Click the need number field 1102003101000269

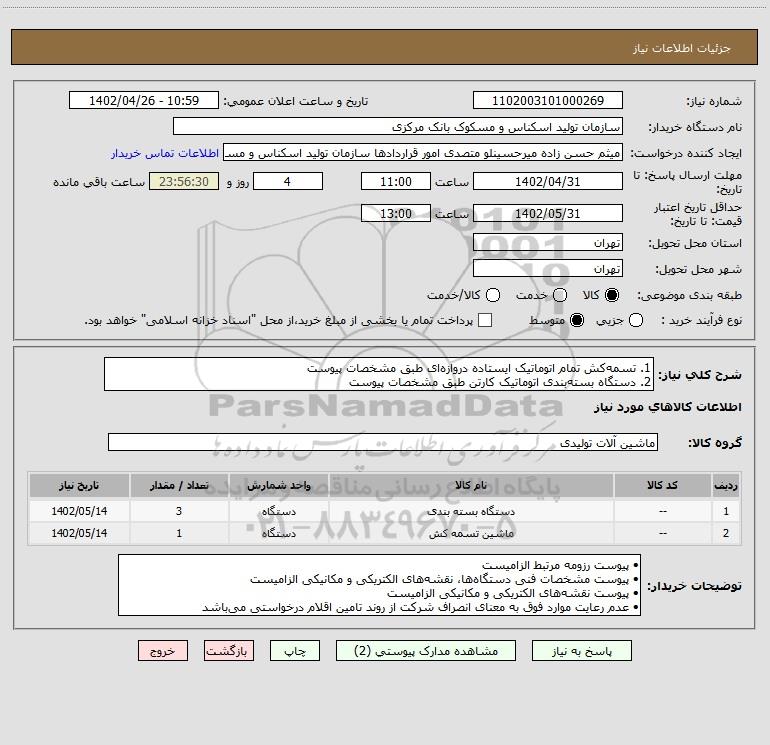[x=548, y=101]
